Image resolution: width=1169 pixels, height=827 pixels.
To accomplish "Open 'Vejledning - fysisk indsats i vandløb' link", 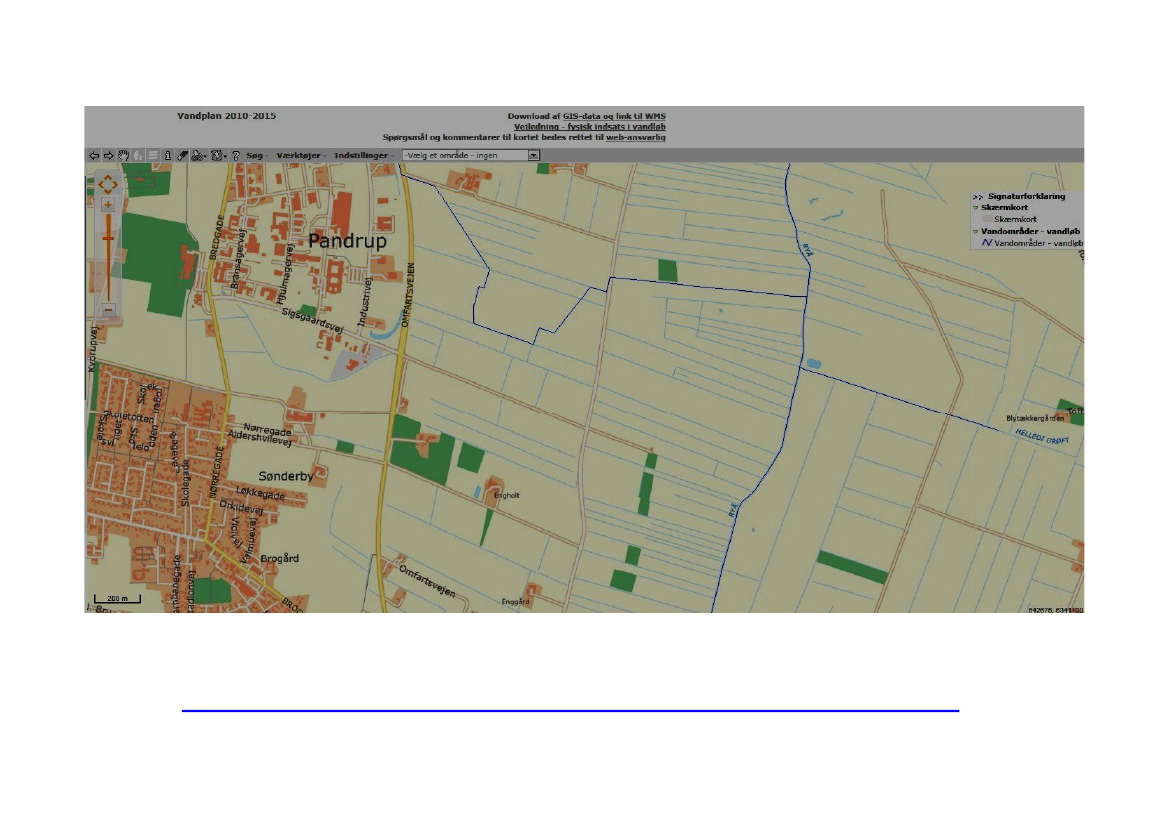I will pyautogui.click(x=589, y=127).
